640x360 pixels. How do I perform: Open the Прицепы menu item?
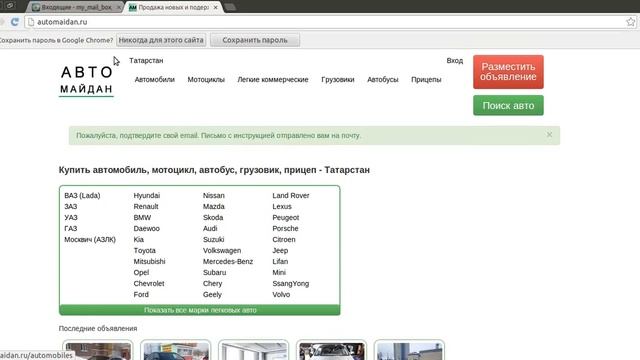[x=426, y=80]
